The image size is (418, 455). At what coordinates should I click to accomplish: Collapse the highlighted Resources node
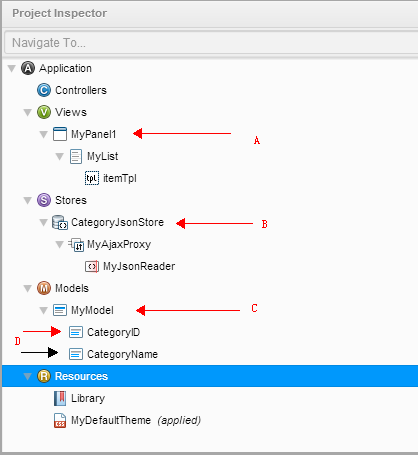coord(28,377)
